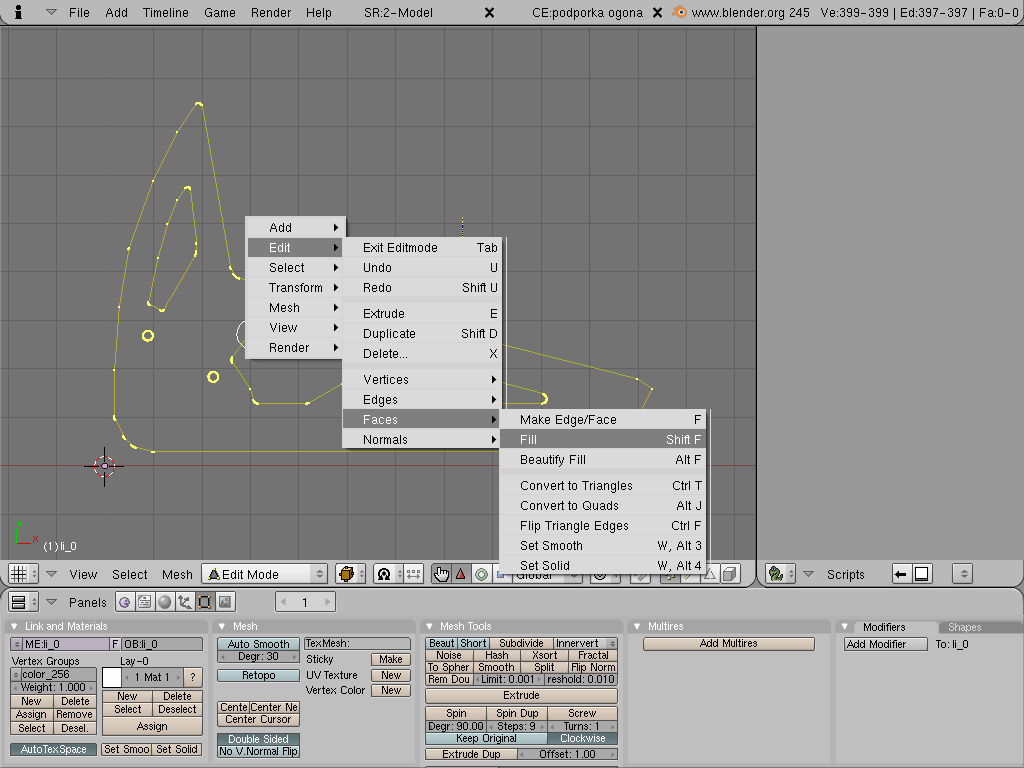This screenshot has height=768, width=1024.
Task: Show the Script context panels icon
Action: pyautogui.click(x=144, y=601)
